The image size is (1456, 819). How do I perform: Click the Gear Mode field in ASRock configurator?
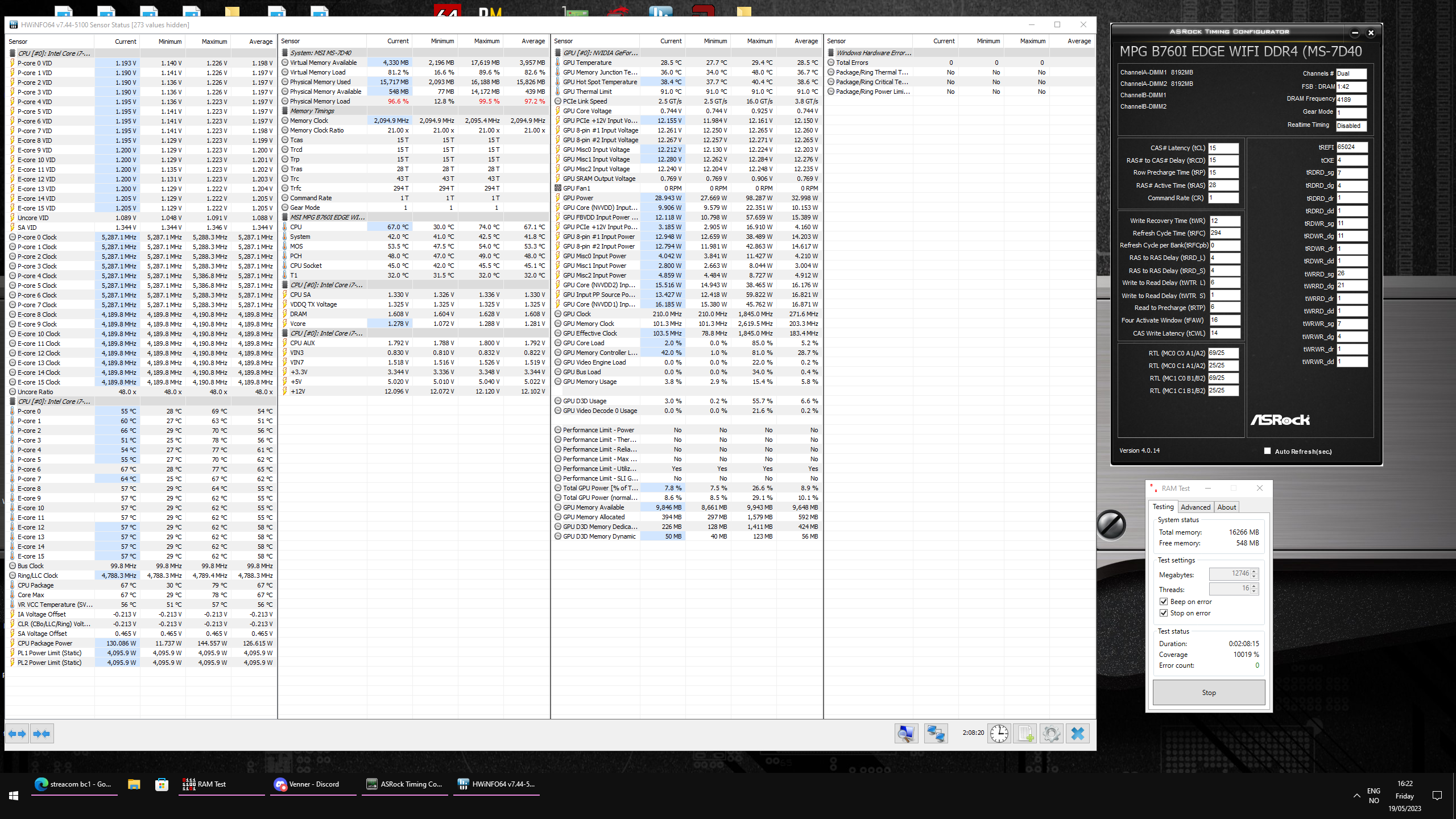pyautogui.click(x=1351, y=113)
